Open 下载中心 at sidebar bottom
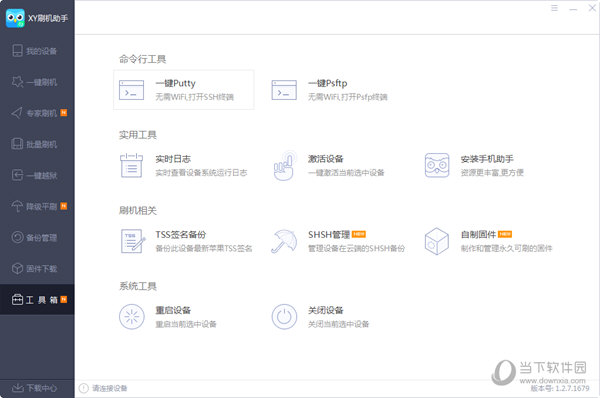The width and height of the screenshot is (600, 398). point(37,388)
